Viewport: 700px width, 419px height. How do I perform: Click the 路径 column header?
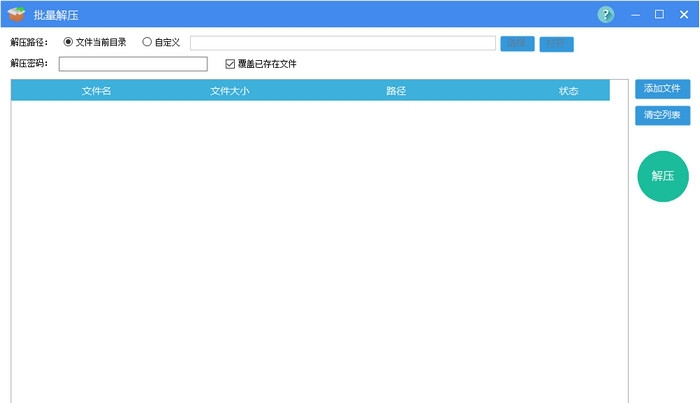[396, 91]
